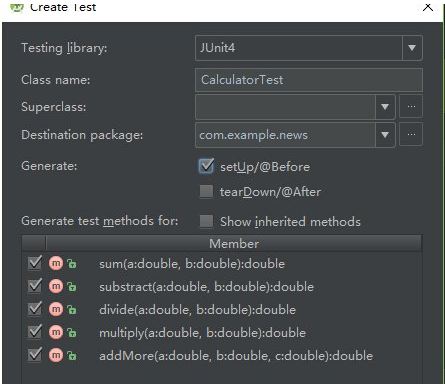Image resolution: width=445 pixels, height=384 pixels.
Task: Click method icon beside divide row
Action: click(x=56, y=309)
